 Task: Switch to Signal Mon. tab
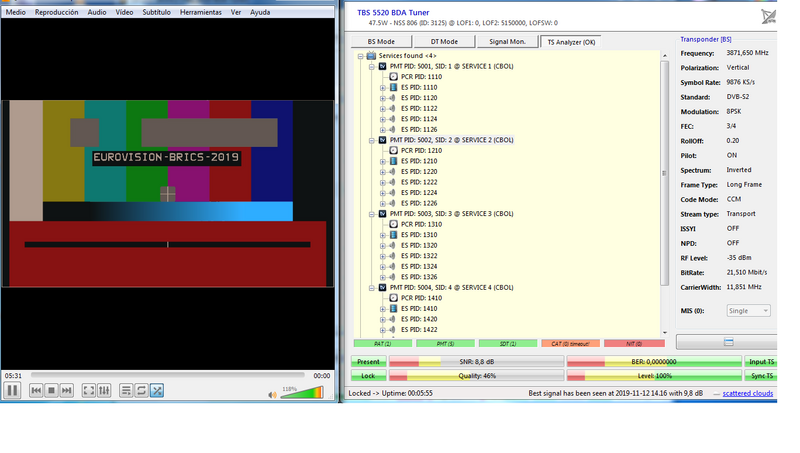[508, 42]
